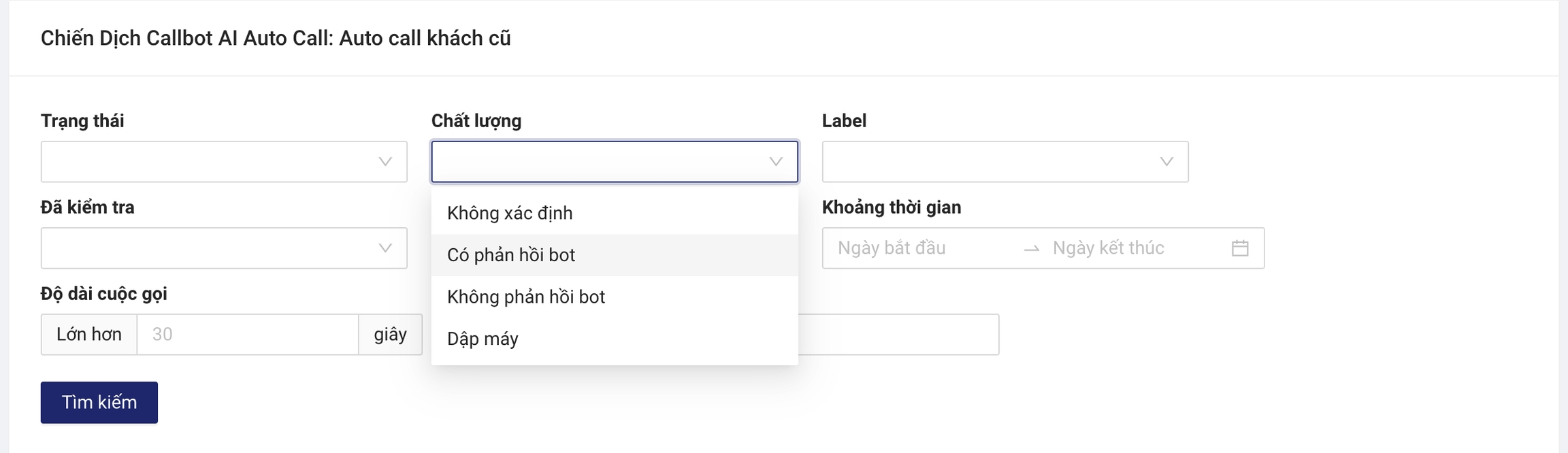
Task: Pick the "Không phản hồi bot" option
Action: tap(526, 297)
